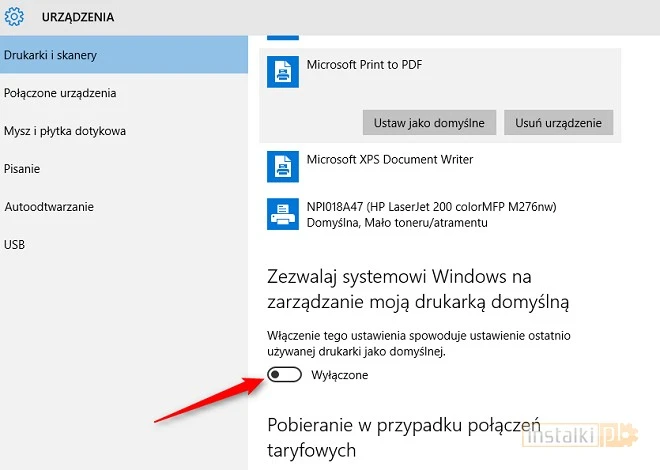Switch to Autoodtwarzanie settings

pos(49,207)
